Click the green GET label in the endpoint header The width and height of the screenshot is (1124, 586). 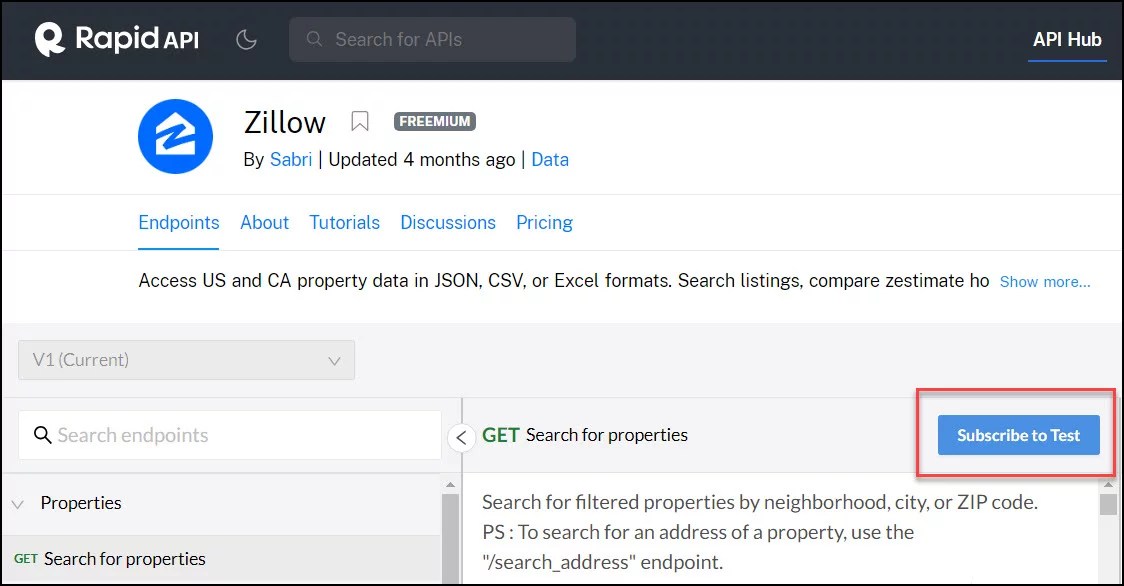[500, 435]
